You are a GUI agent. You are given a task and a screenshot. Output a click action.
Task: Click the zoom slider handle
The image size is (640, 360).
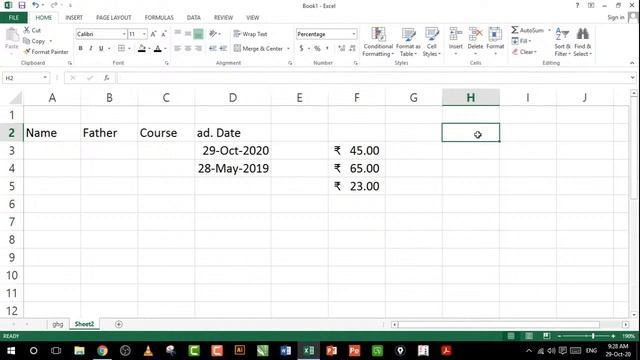pyautogui.click(x=593, y=336)
